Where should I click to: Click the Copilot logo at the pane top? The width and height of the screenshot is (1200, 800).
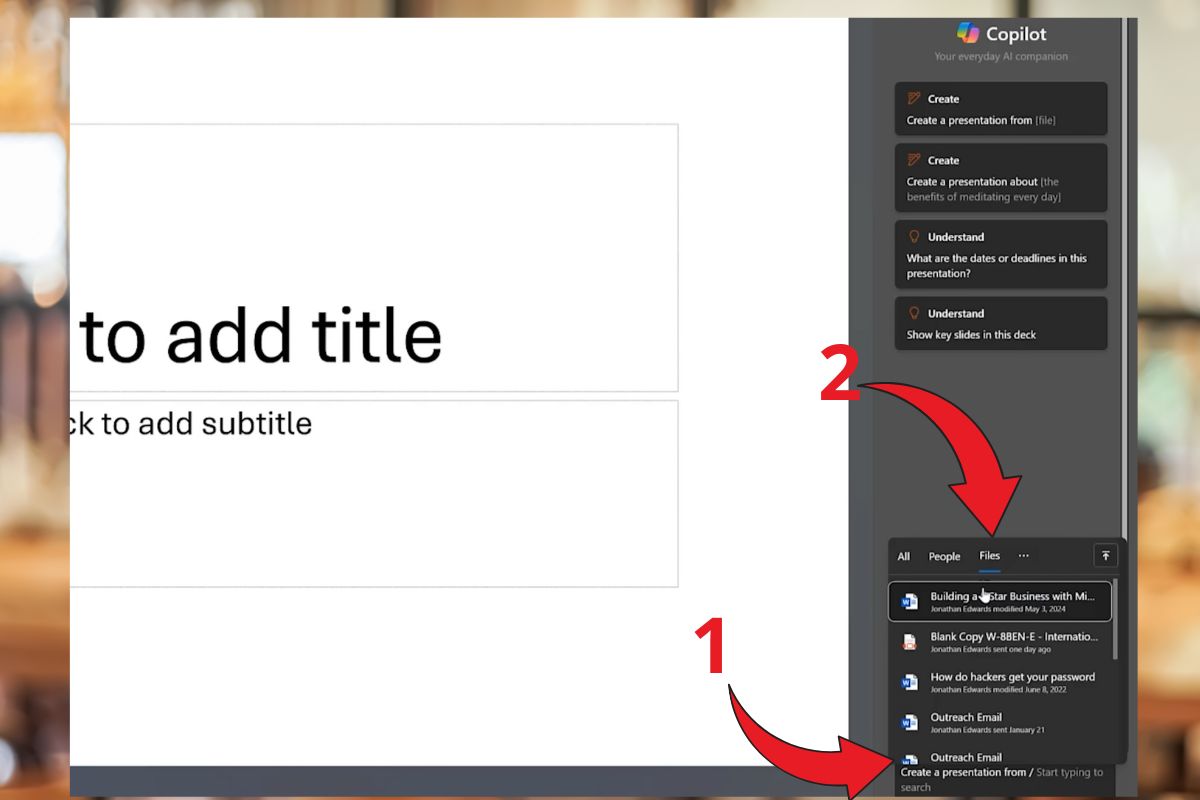click(x=967, y=33)
